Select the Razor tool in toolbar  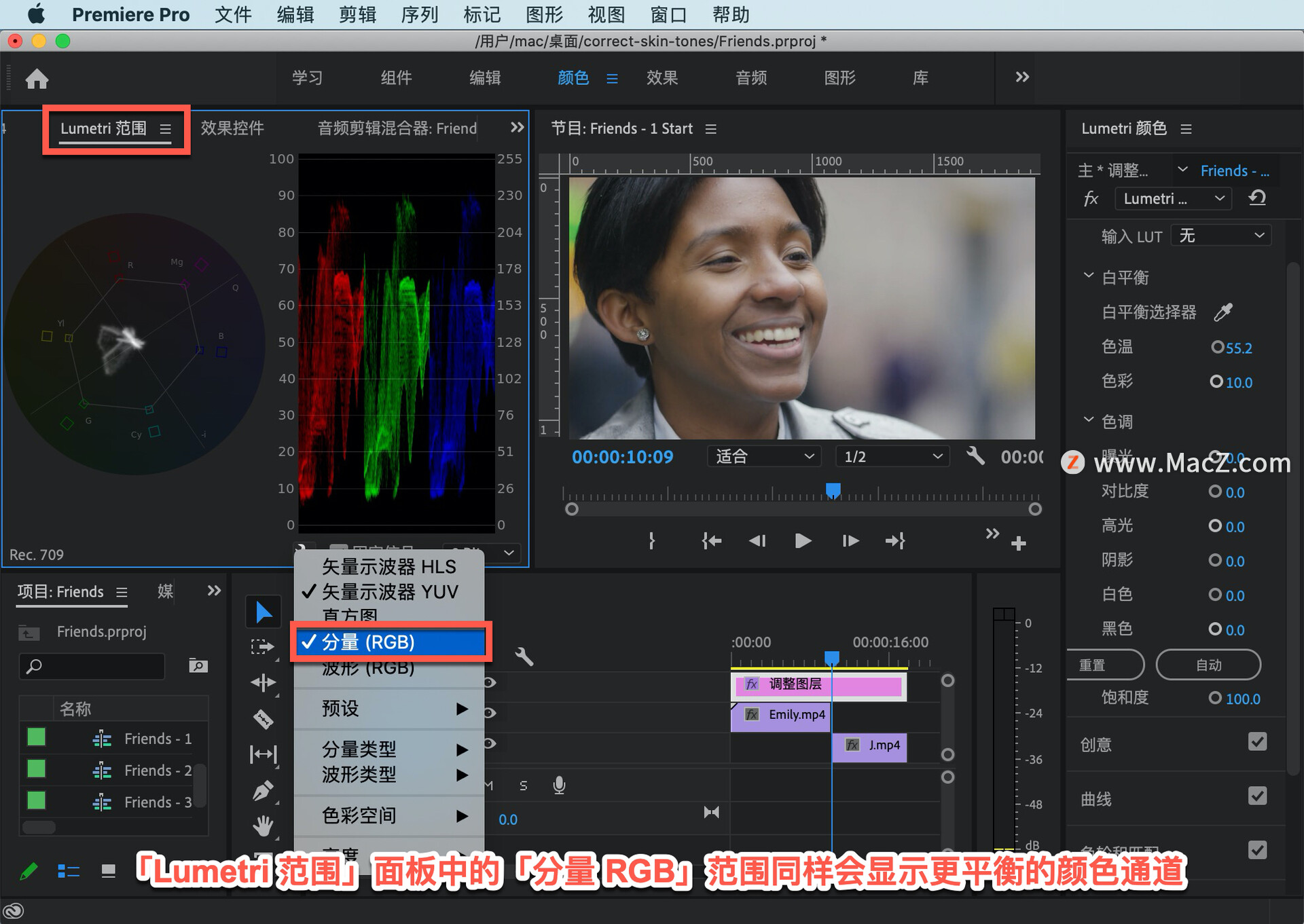coord(263,719)
